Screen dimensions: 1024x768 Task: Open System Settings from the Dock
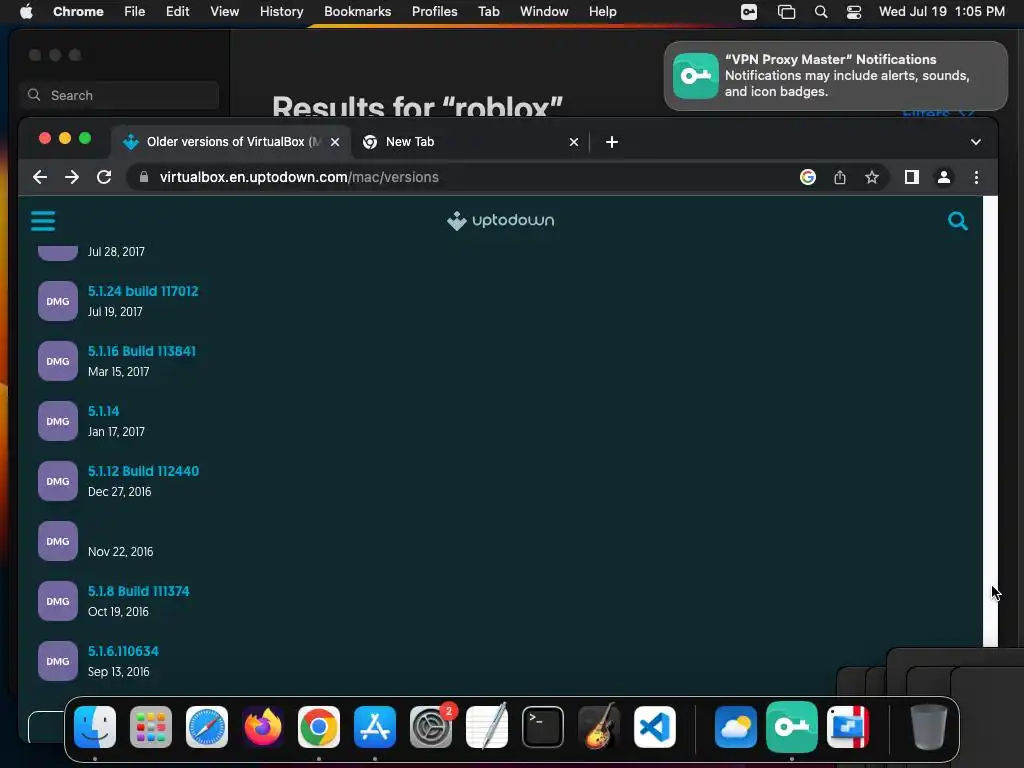click(x=431, y=727)
